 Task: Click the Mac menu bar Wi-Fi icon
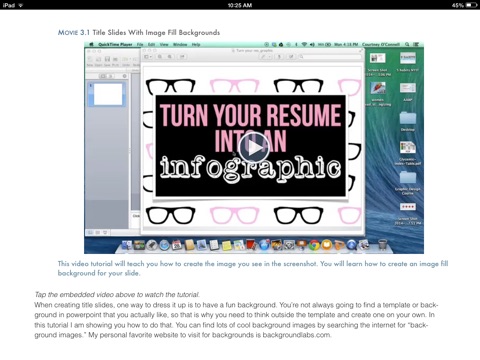304,44
